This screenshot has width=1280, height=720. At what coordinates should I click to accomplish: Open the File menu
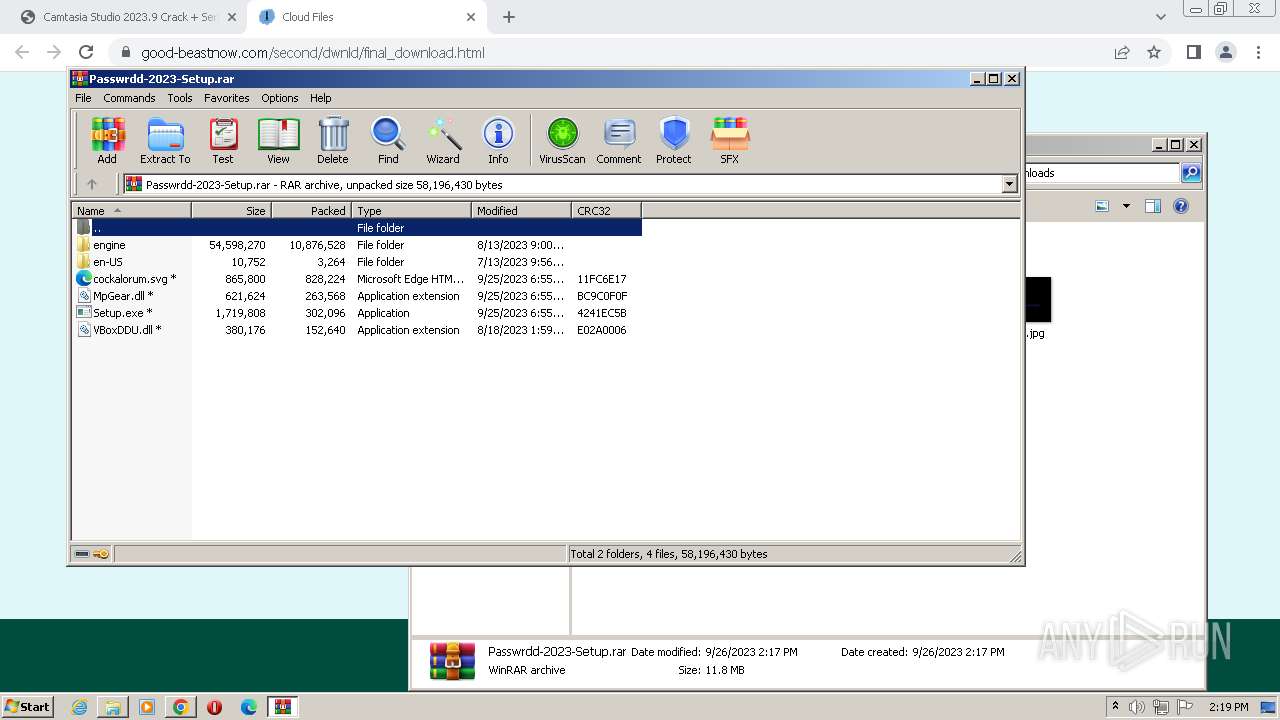click(x=83, y=98)
